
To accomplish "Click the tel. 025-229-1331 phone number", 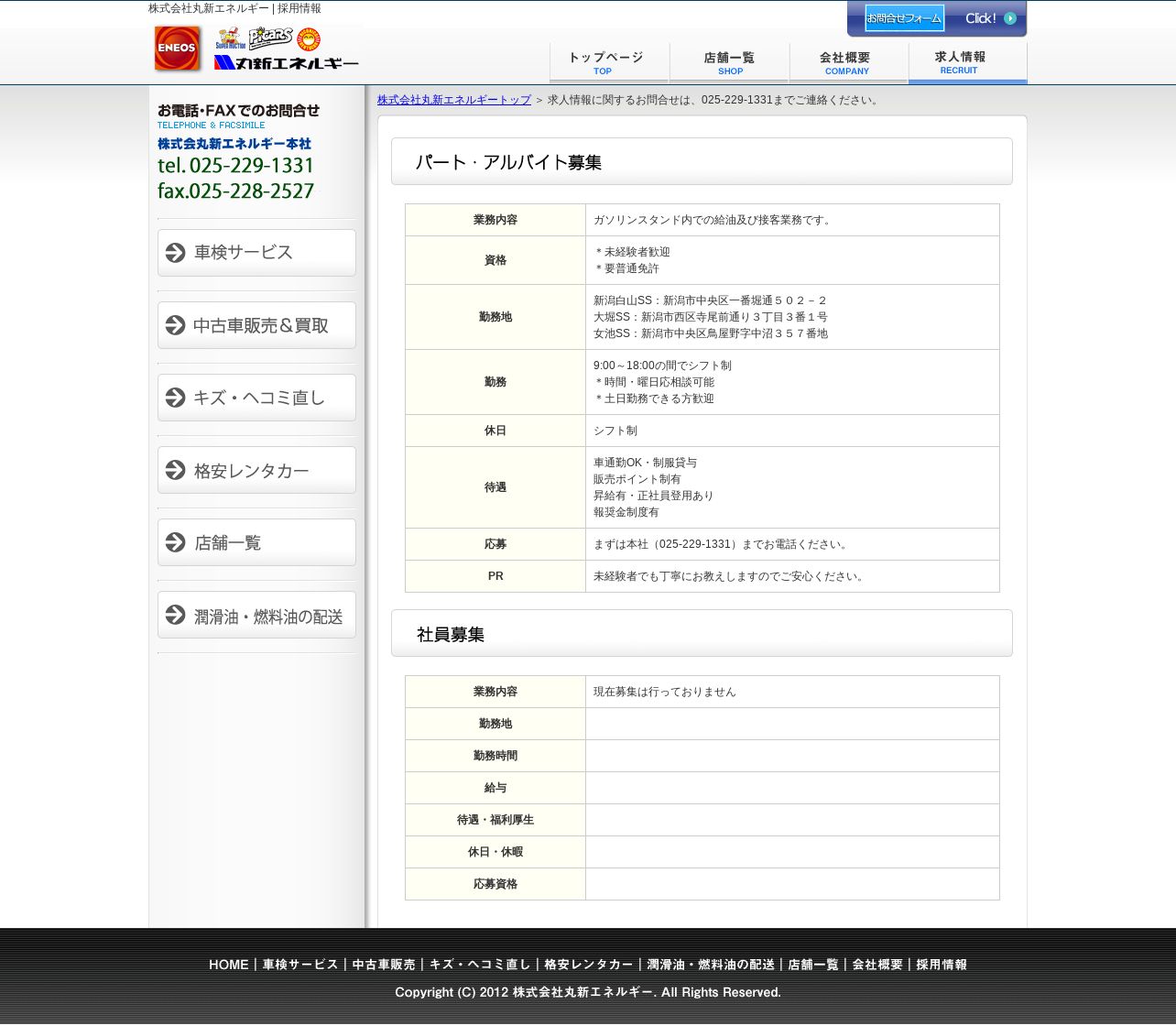I will pos(235,166).
